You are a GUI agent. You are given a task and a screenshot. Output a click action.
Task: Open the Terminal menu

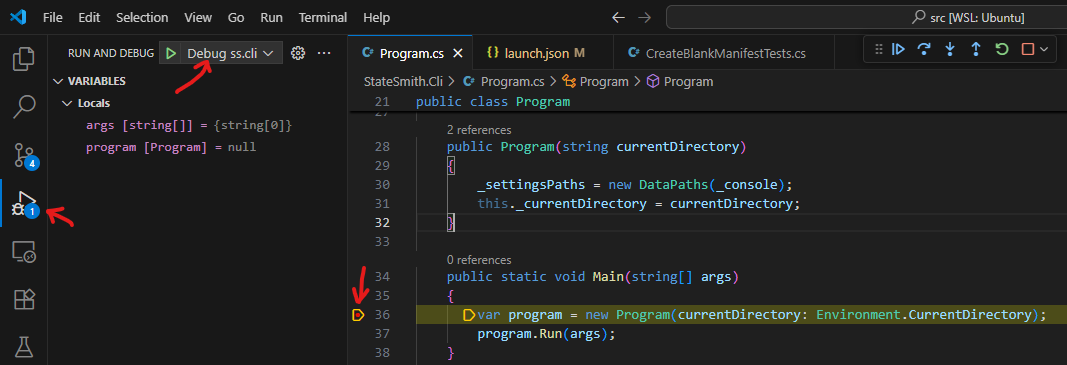coord(323,18)
